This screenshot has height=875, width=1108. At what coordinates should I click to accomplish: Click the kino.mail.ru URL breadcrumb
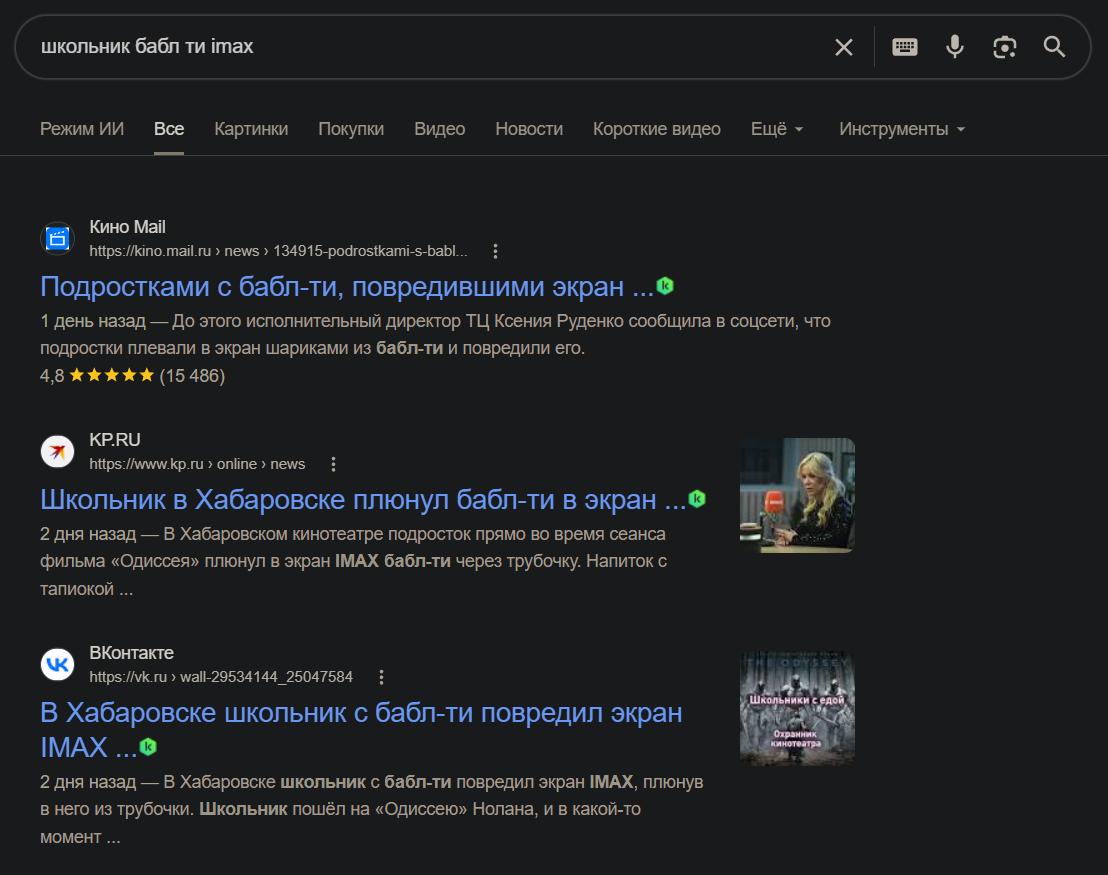[x=278, y=251]
